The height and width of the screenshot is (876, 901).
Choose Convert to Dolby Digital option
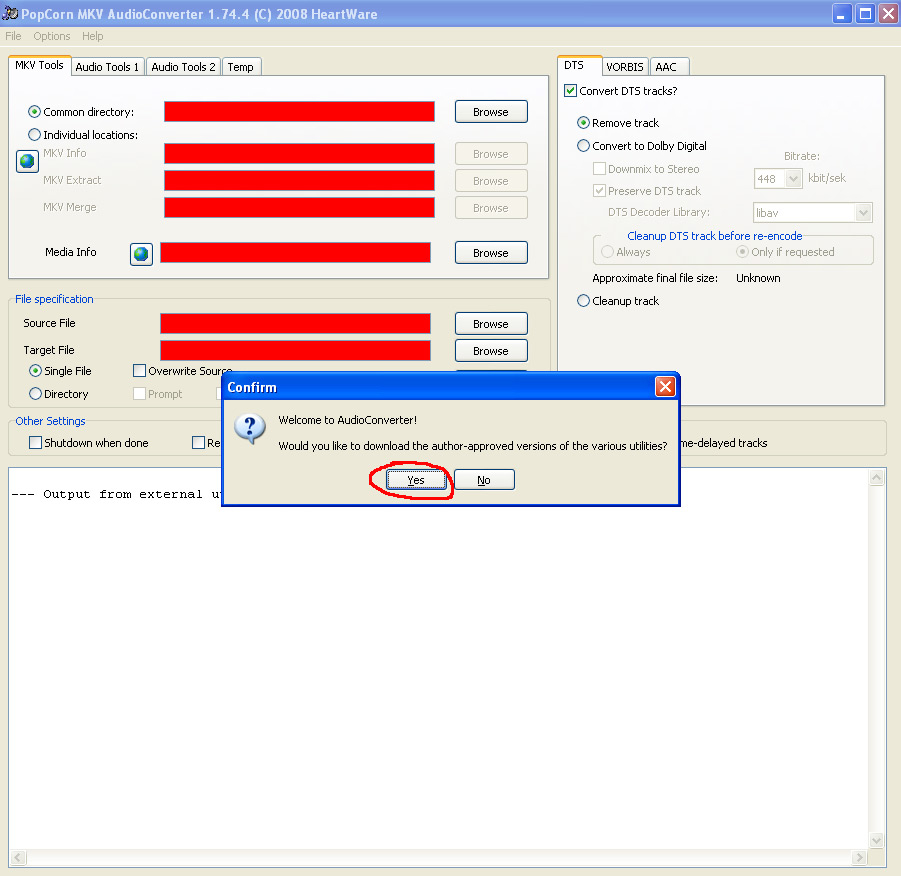pos(584,146)
